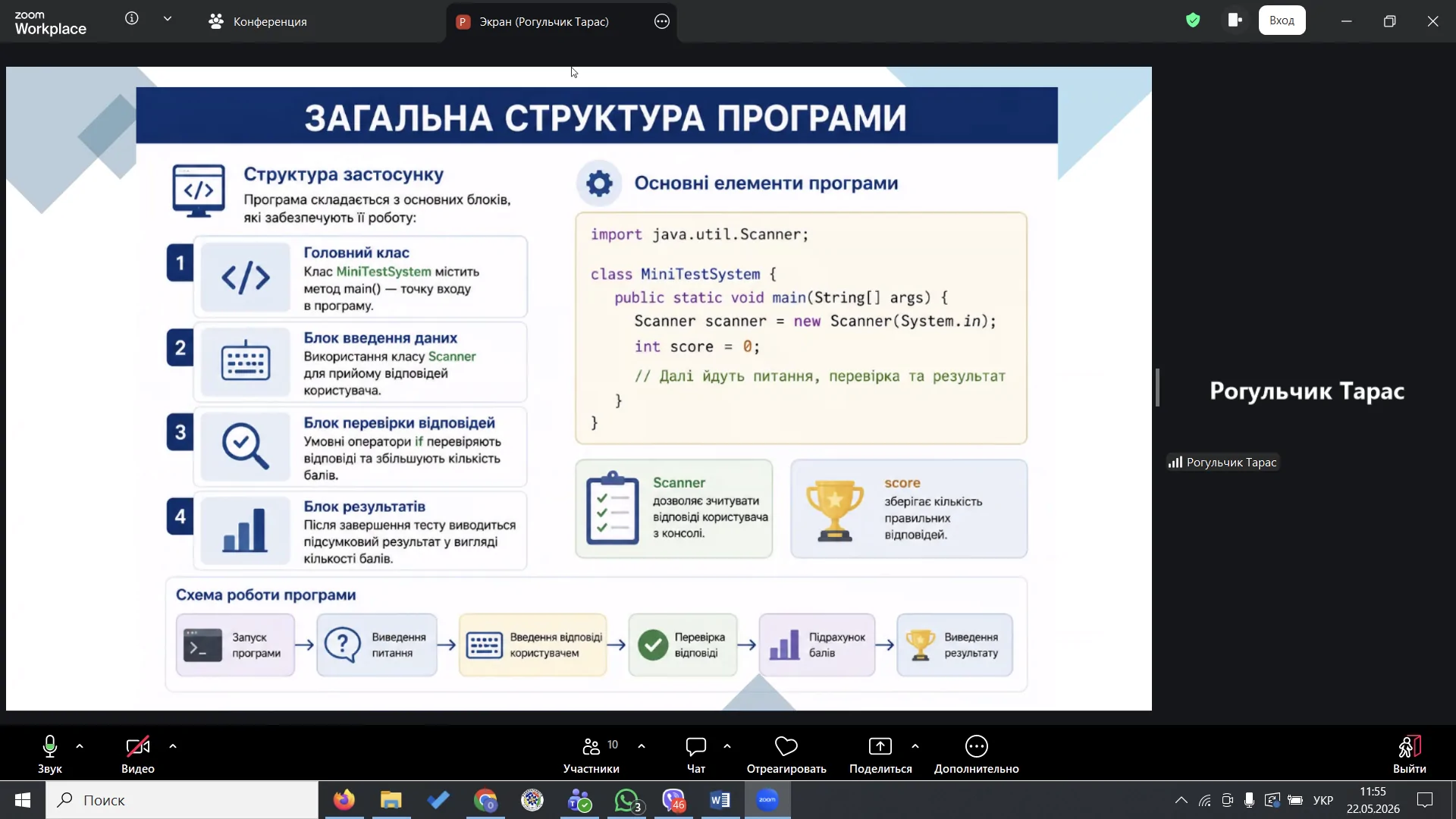
Task: Click the text Головний клас
Action: pos(356,253)
